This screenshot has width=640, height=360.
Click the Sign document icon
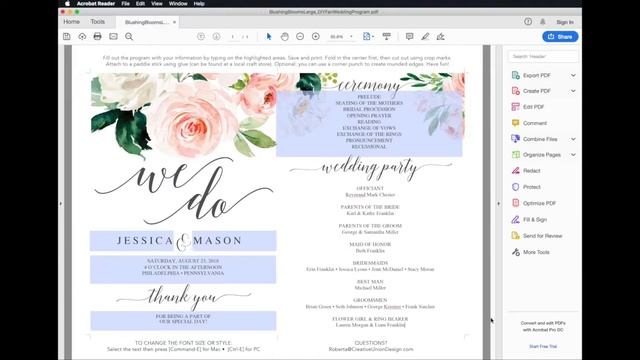tap(440, 37)
